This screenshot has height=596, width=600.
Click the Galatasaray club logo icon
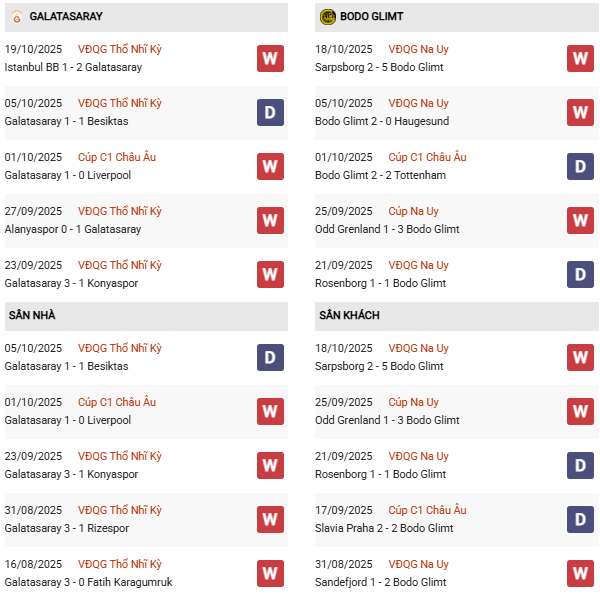coord(16,17)
